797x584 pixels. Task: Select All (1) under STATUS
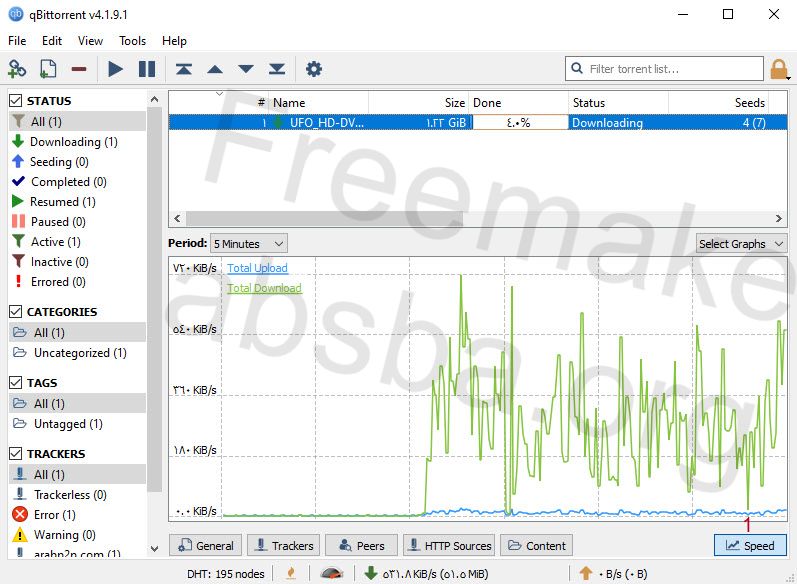[x=77, y=121]
